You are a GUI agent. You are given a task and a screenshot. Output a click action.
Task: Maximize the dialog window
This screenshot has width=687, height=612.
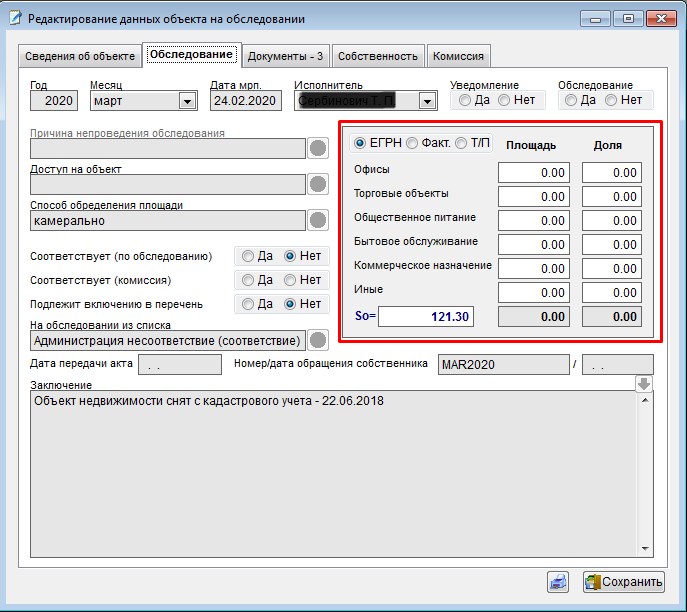[628, 19]
